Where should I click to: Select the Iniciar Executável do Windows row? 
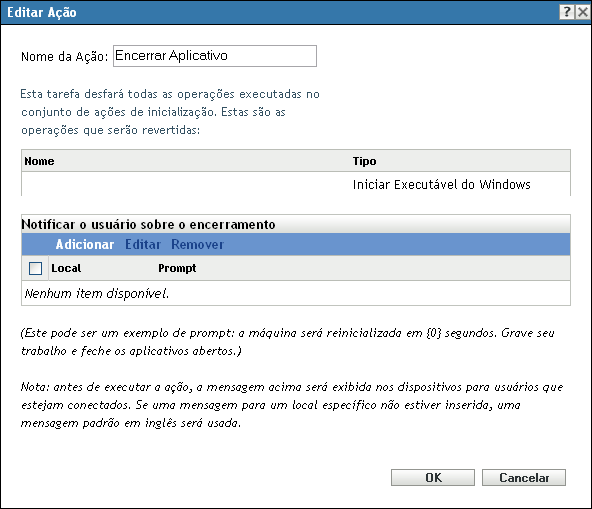(x=296, y=184)
